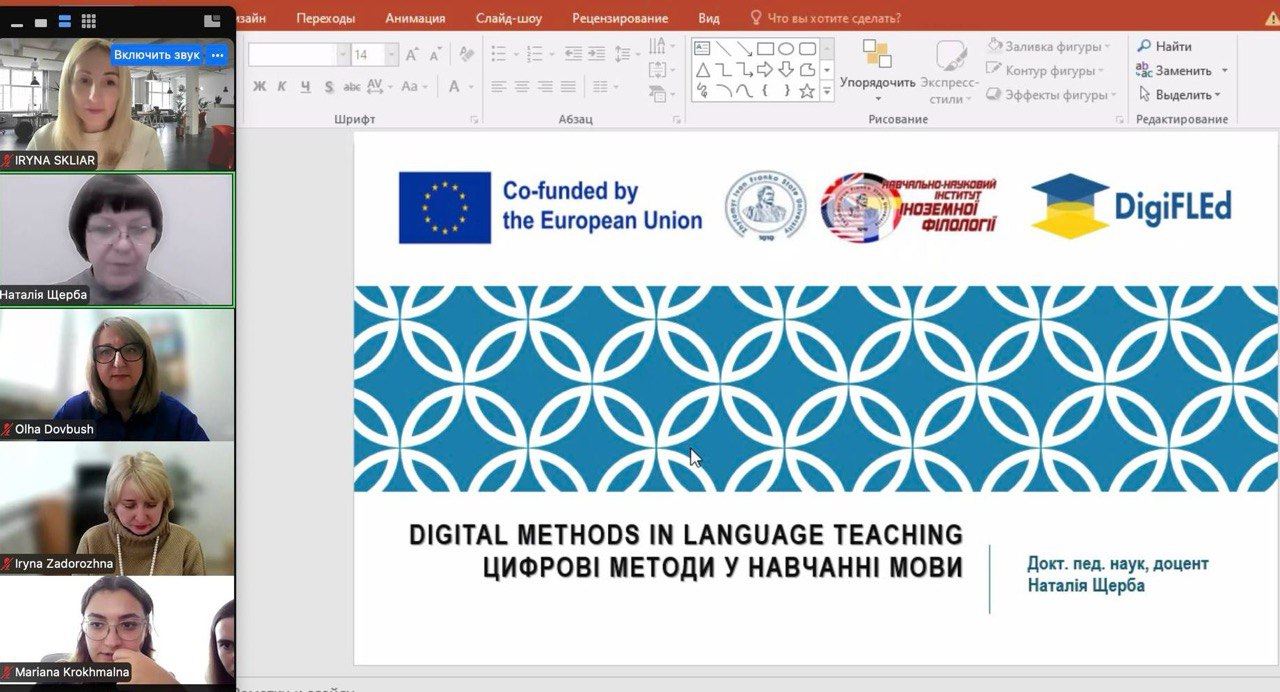Select the star shape in shapes gallery
1280x692 pixels.
(x=806, y=91)
